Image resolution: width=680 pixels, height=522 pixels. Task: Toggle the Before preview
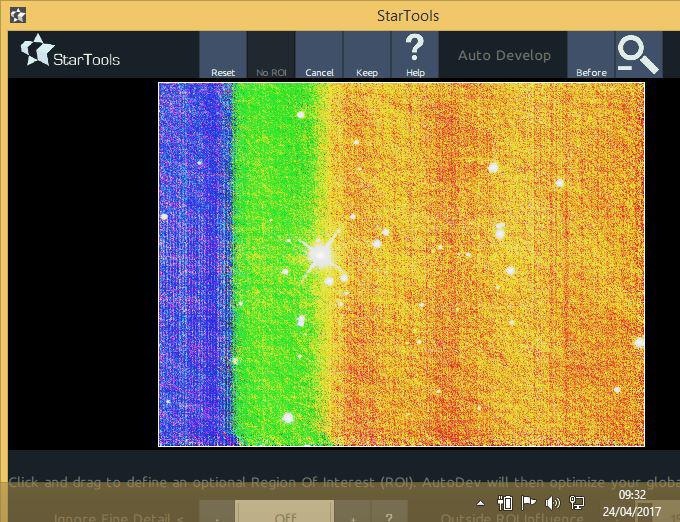[591, 55]
